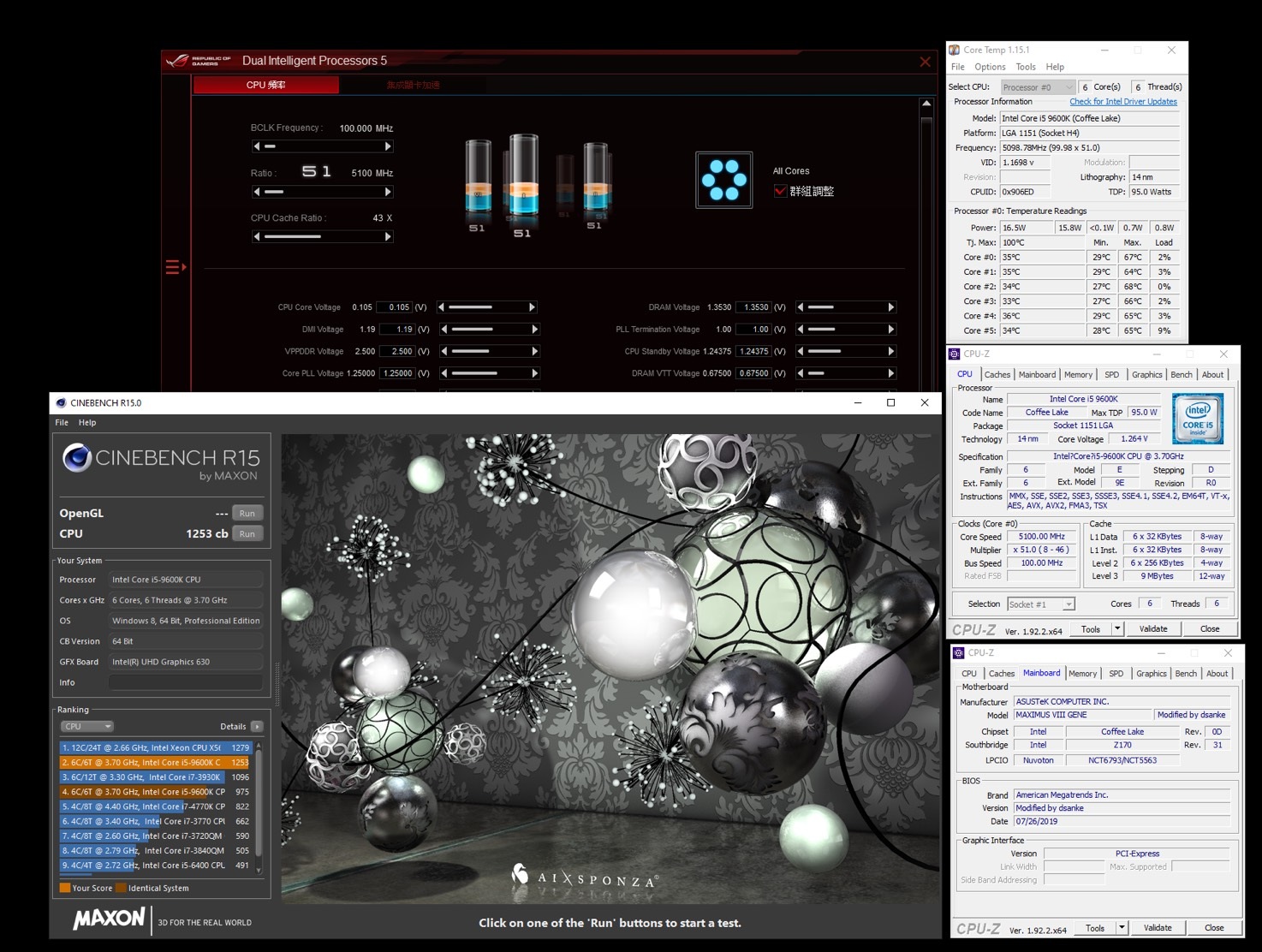Click the BCLK Frequency decrease arrow
The image size is (1262, 952).
point(256,146)
